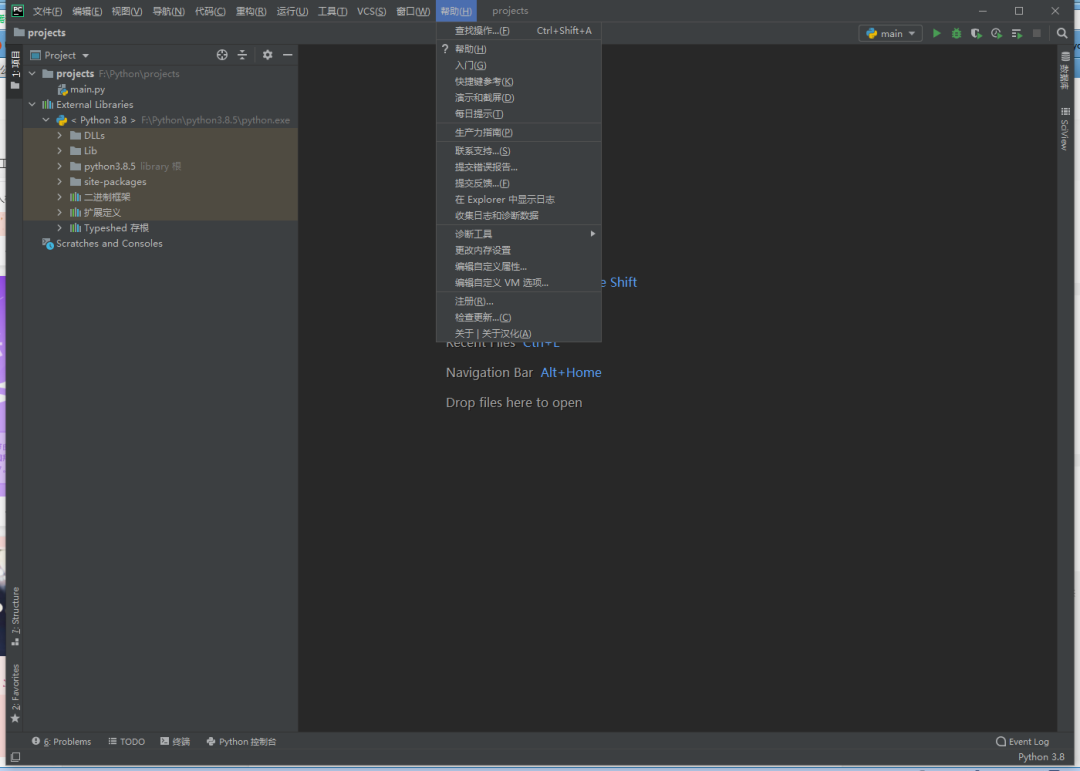
Task: Open the Favorites tool window
Action: coord(15,693)
